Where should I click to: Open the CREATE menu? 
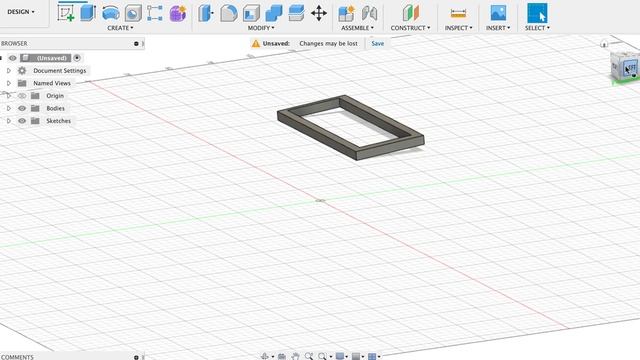120,28
